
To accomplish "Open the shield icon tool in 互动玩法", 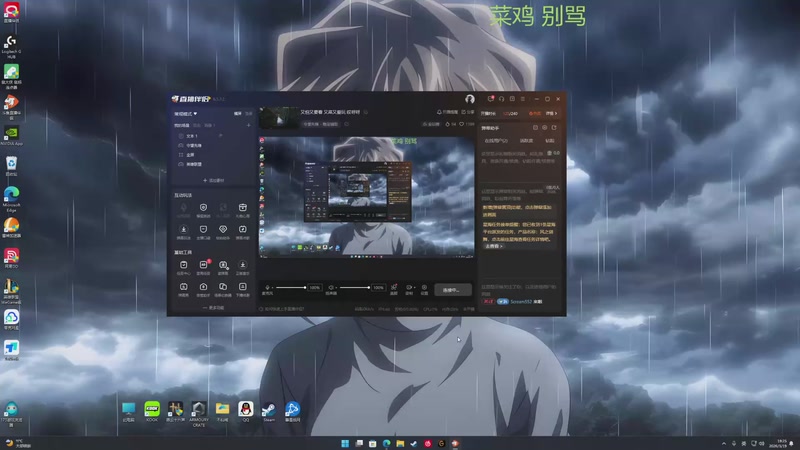I will 203,209.
